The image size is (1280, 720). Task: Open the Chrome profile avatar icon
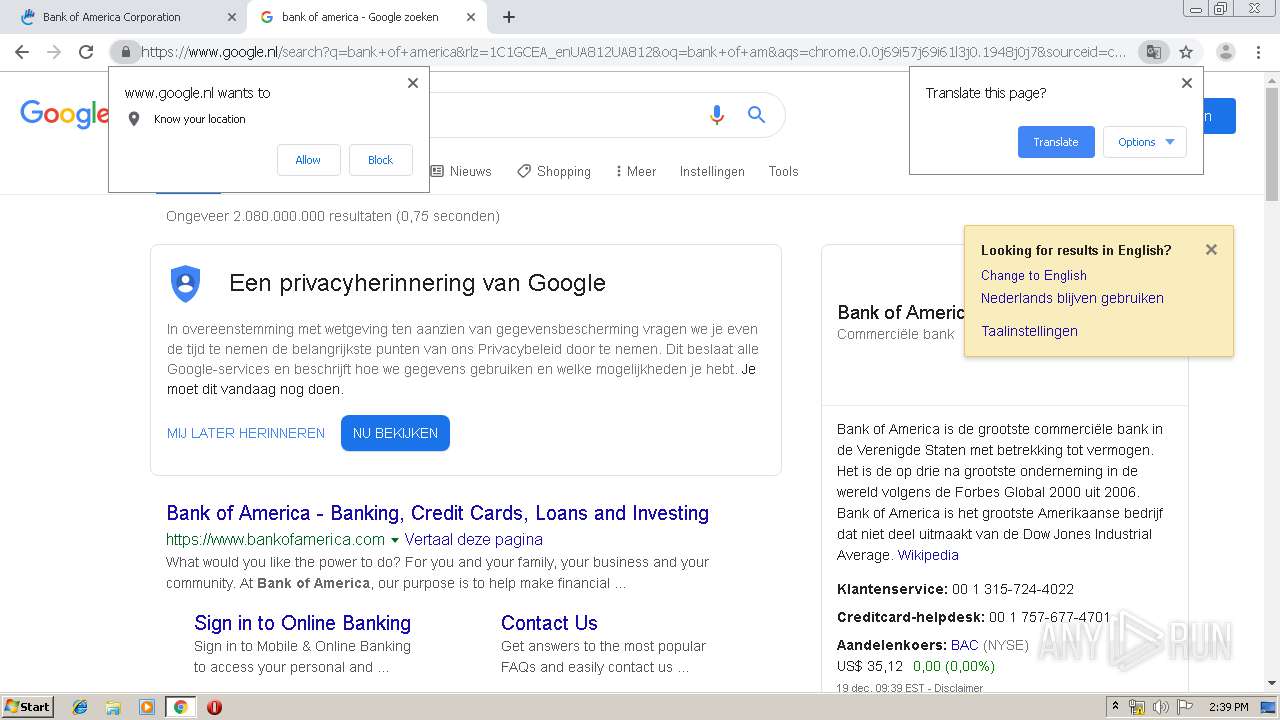[x=1225, y=52]
